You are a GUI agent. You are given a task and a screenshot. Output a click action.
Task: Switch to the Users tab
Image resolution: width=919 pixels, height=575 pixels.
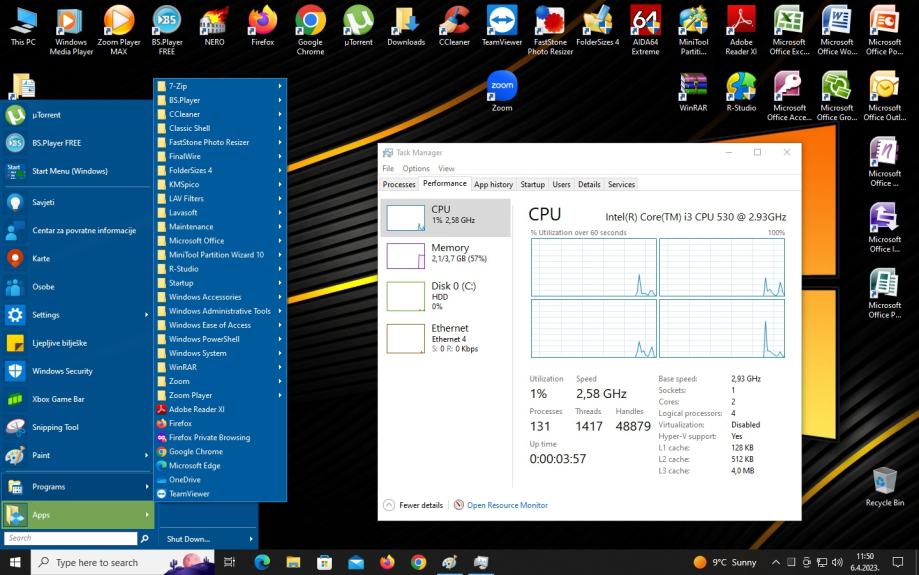561,184
